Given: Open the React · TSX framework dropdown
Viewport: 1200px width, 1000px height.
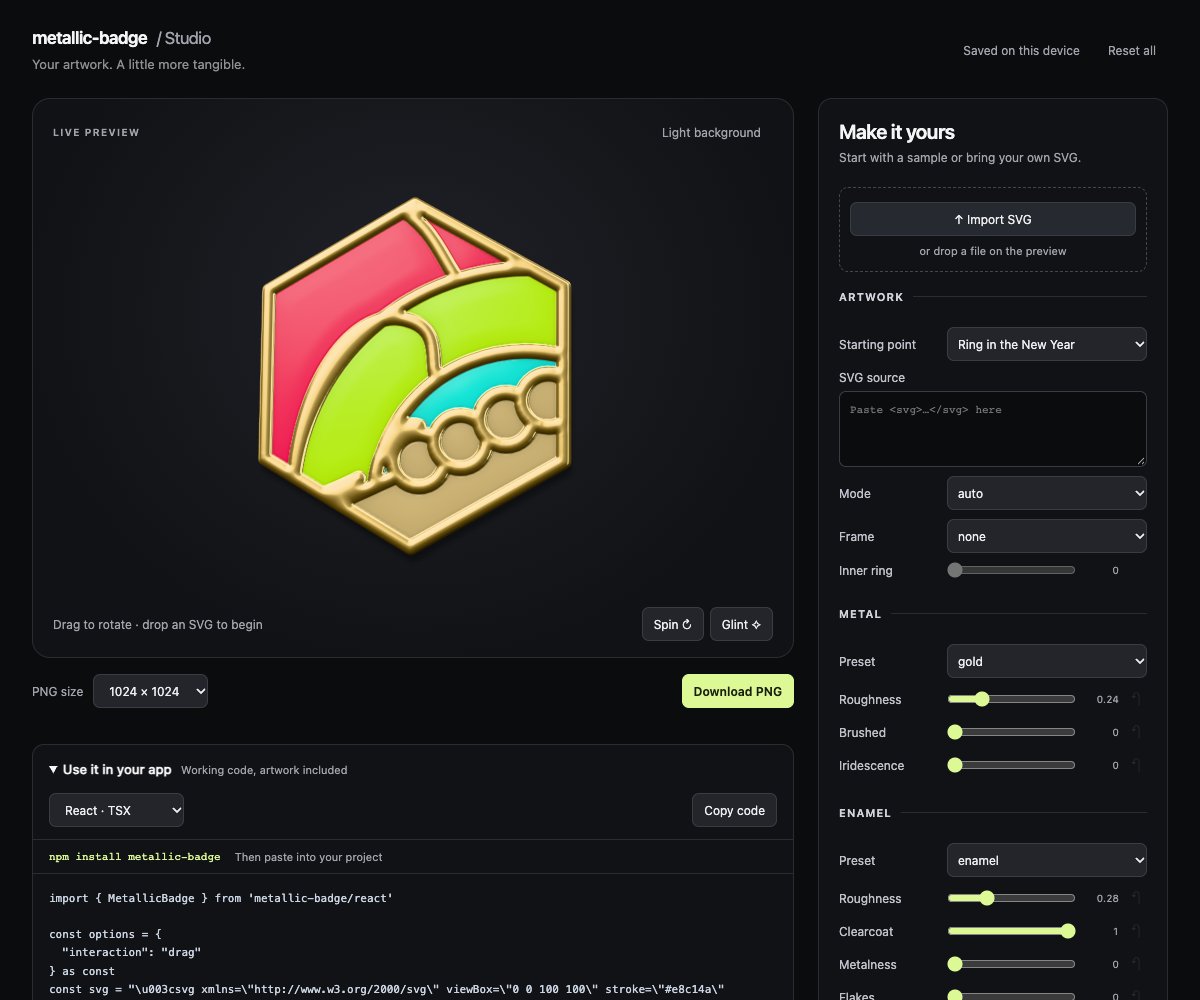Looking at the screenshot, I should tap(116, 810).
